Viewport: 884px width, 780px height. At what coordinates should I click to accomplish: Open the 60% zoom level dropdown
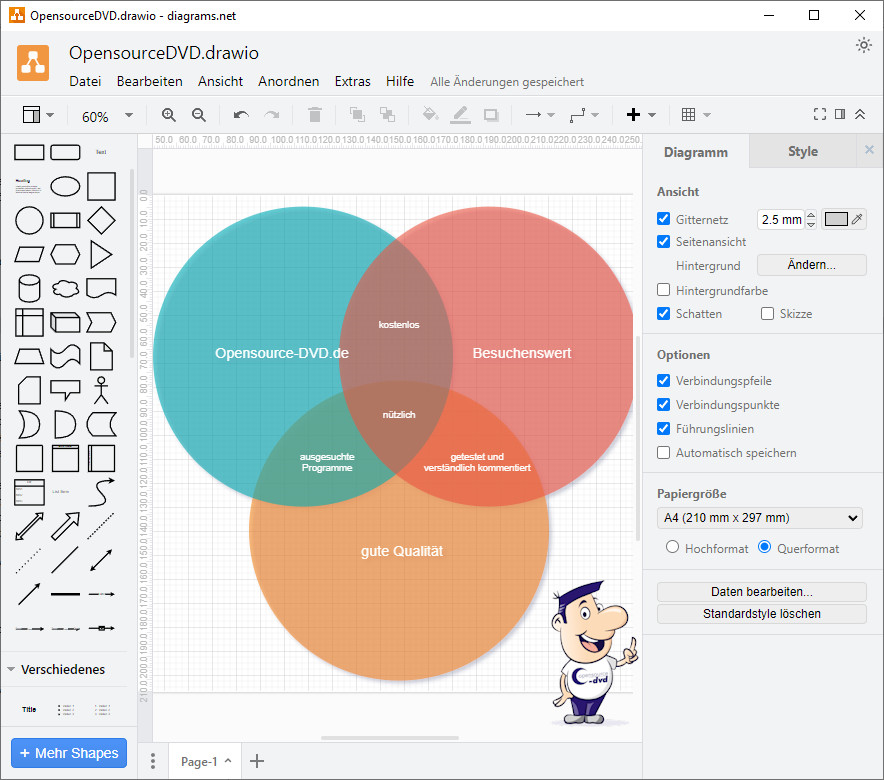pyautogui.click(x=107, y=116)
